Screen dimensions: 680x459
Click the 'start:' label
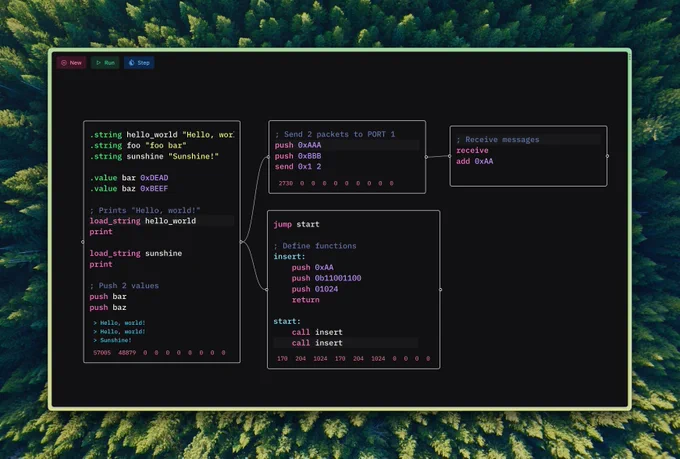287,321
